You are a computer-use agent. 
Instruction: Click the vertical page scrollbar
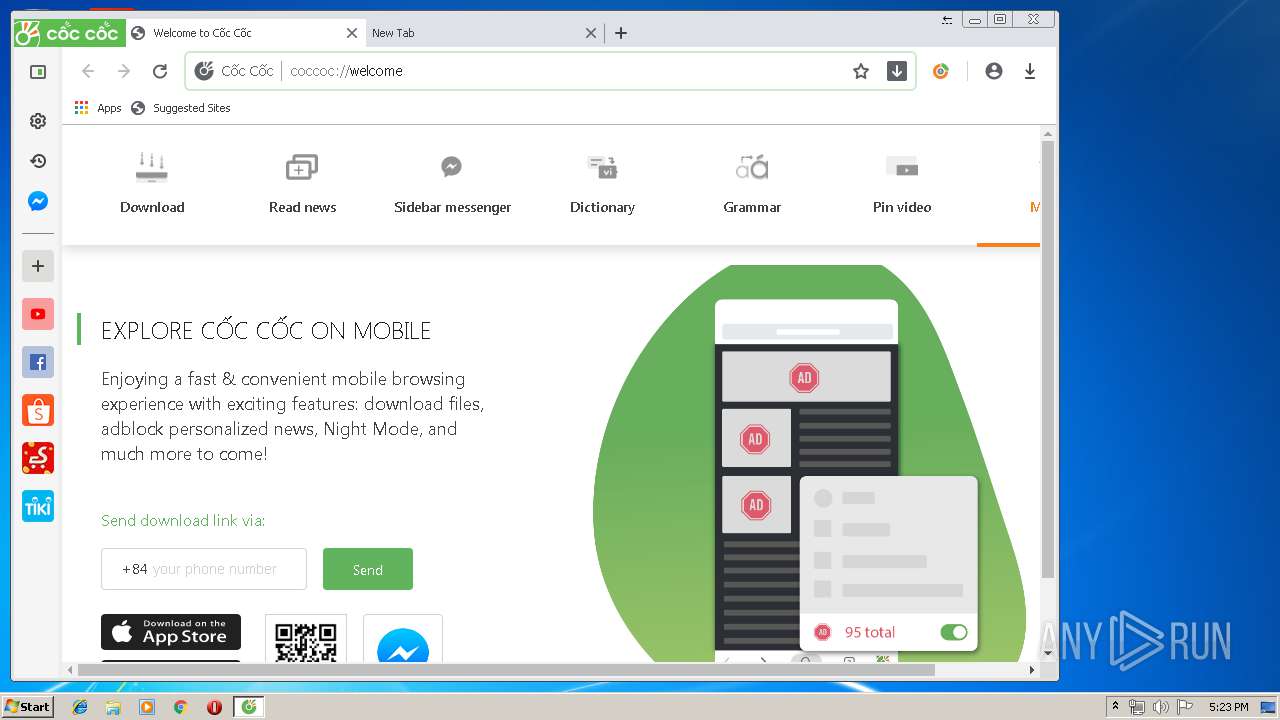pos(1048,358)
